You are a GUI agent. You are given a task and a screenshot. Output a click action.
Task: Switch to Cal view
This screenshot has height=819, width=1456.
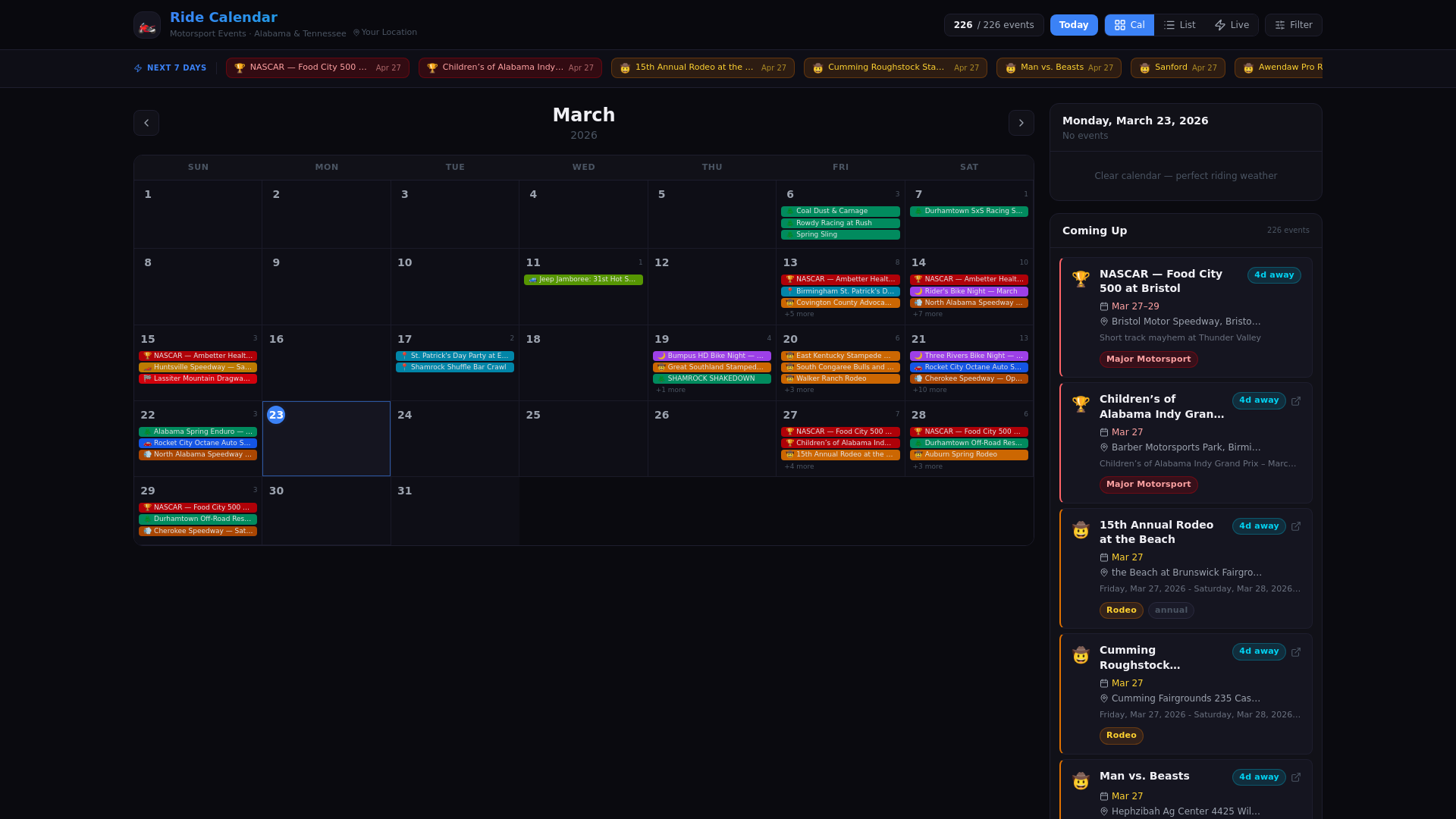coord(1129,25)
